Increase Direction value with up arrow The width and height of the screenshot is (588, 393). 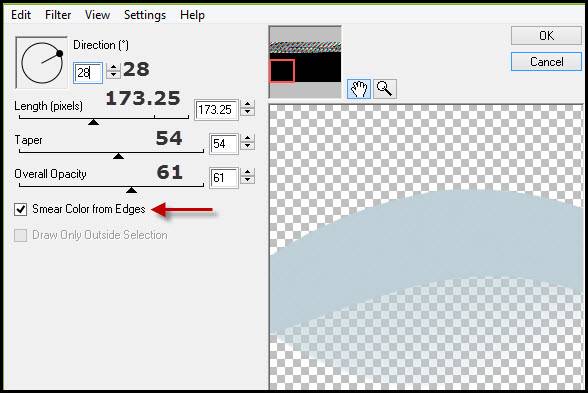pyautogui.click(x=113, y=67)
